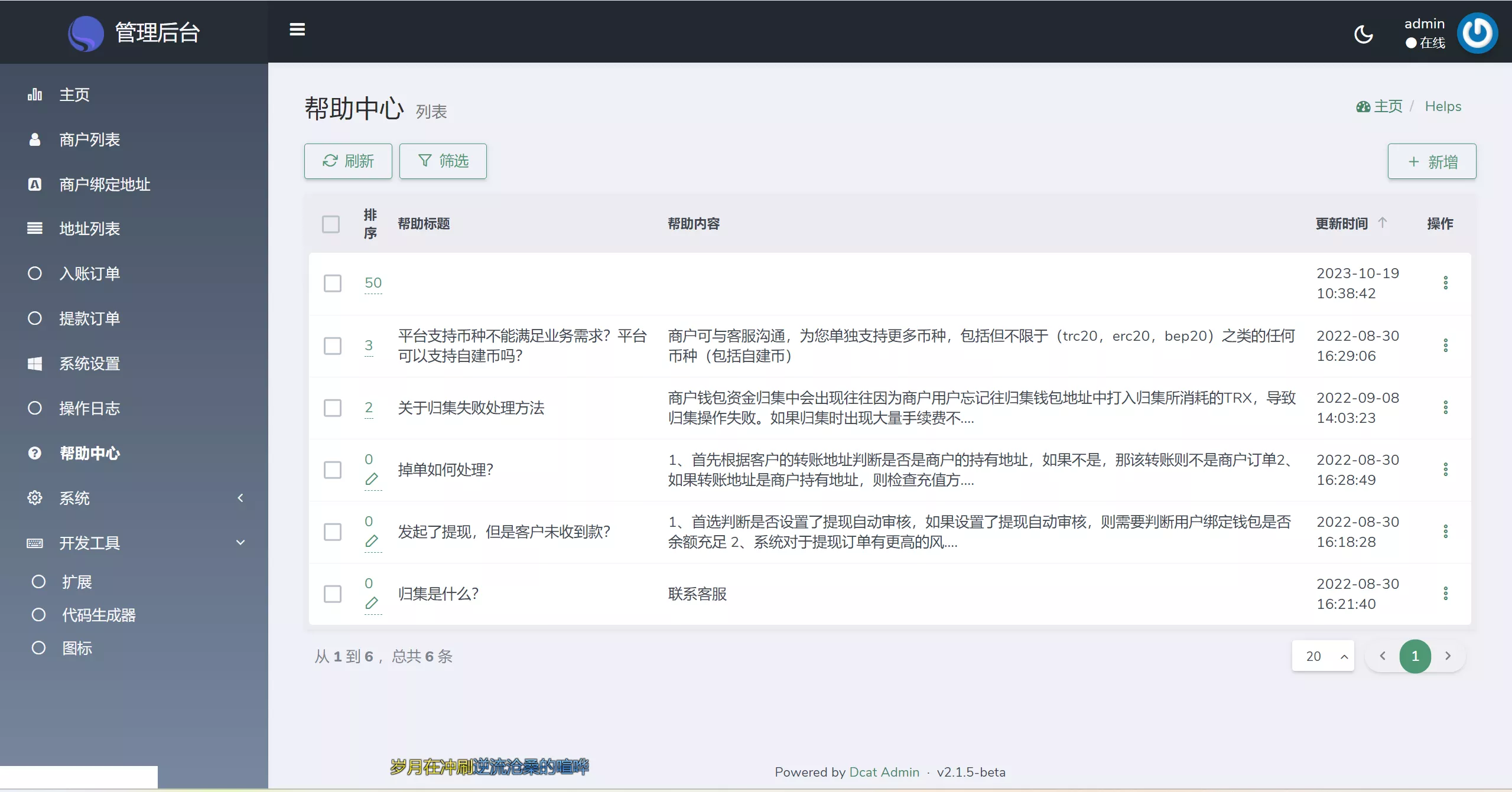The height and width of the screenshot is (792, 1512).
Task: Tick the checkbox for the 关于归集失败处理方法 row
Action: [x=333, y=408]
